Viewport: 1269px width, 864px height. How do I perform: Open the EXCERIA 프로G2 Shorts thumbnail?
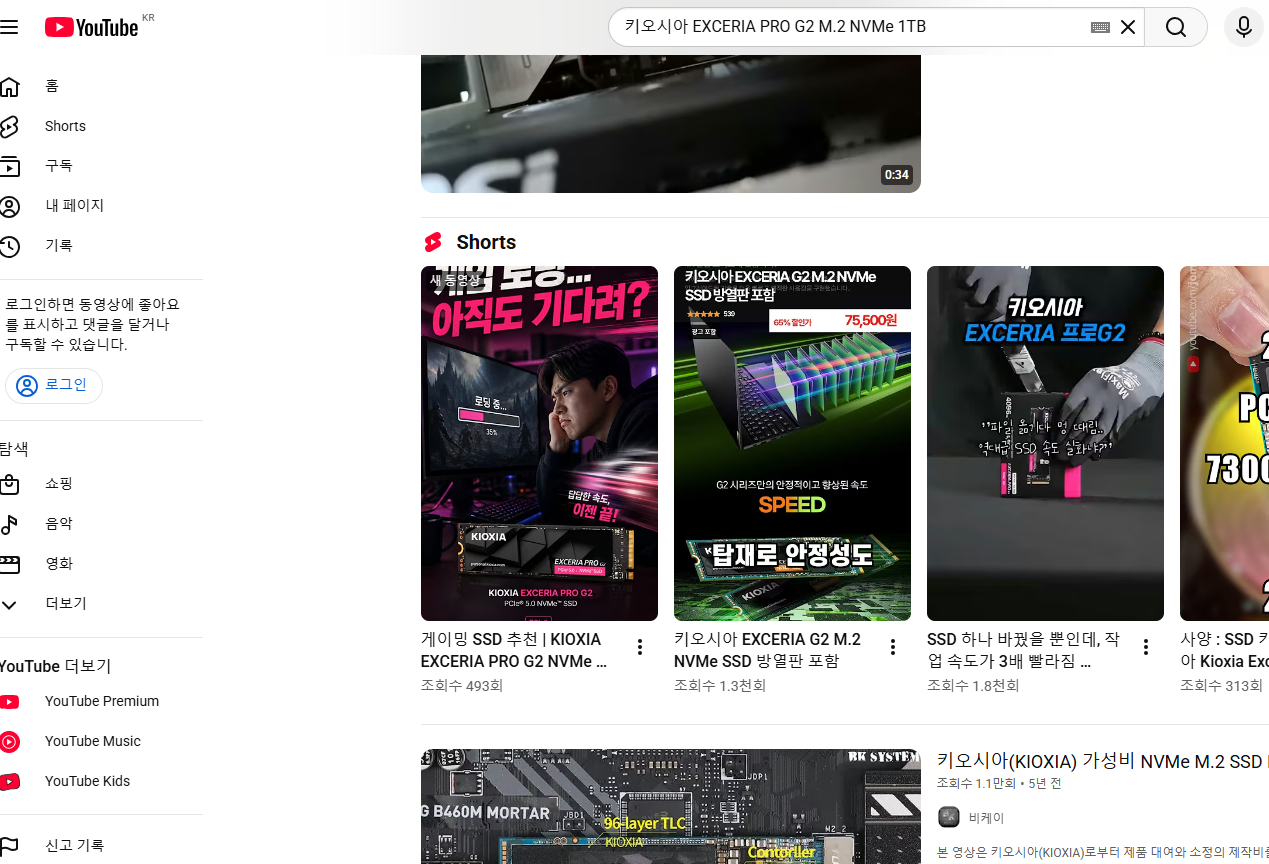tap(1045, 443)
